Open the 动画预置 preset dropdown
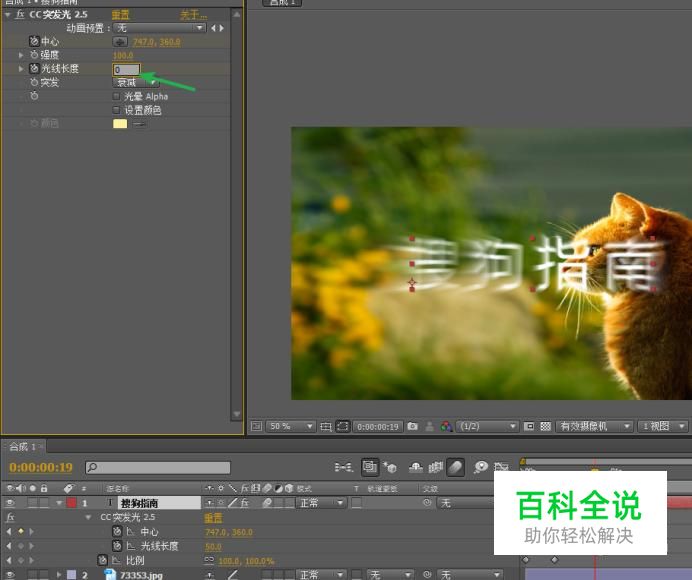Image resolution: width=692 pixels, height=580 pixels. click(x=159, y=28)
